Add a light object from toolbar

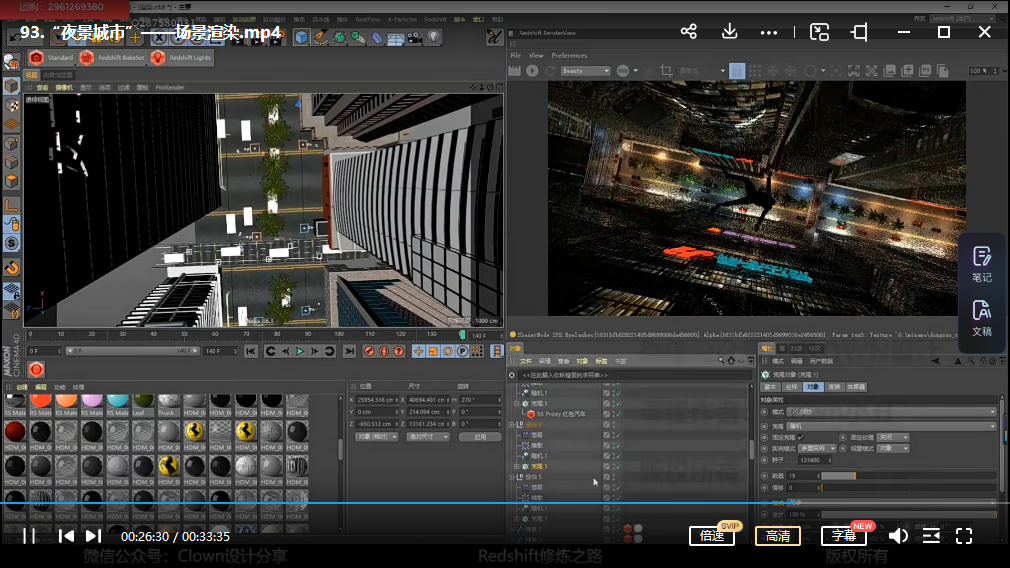tap(434, 37)
